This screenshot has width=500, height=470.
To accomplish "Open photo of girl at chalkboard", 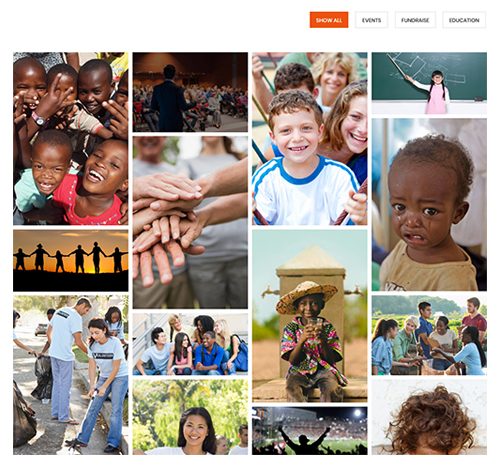I will click(429, 83).
